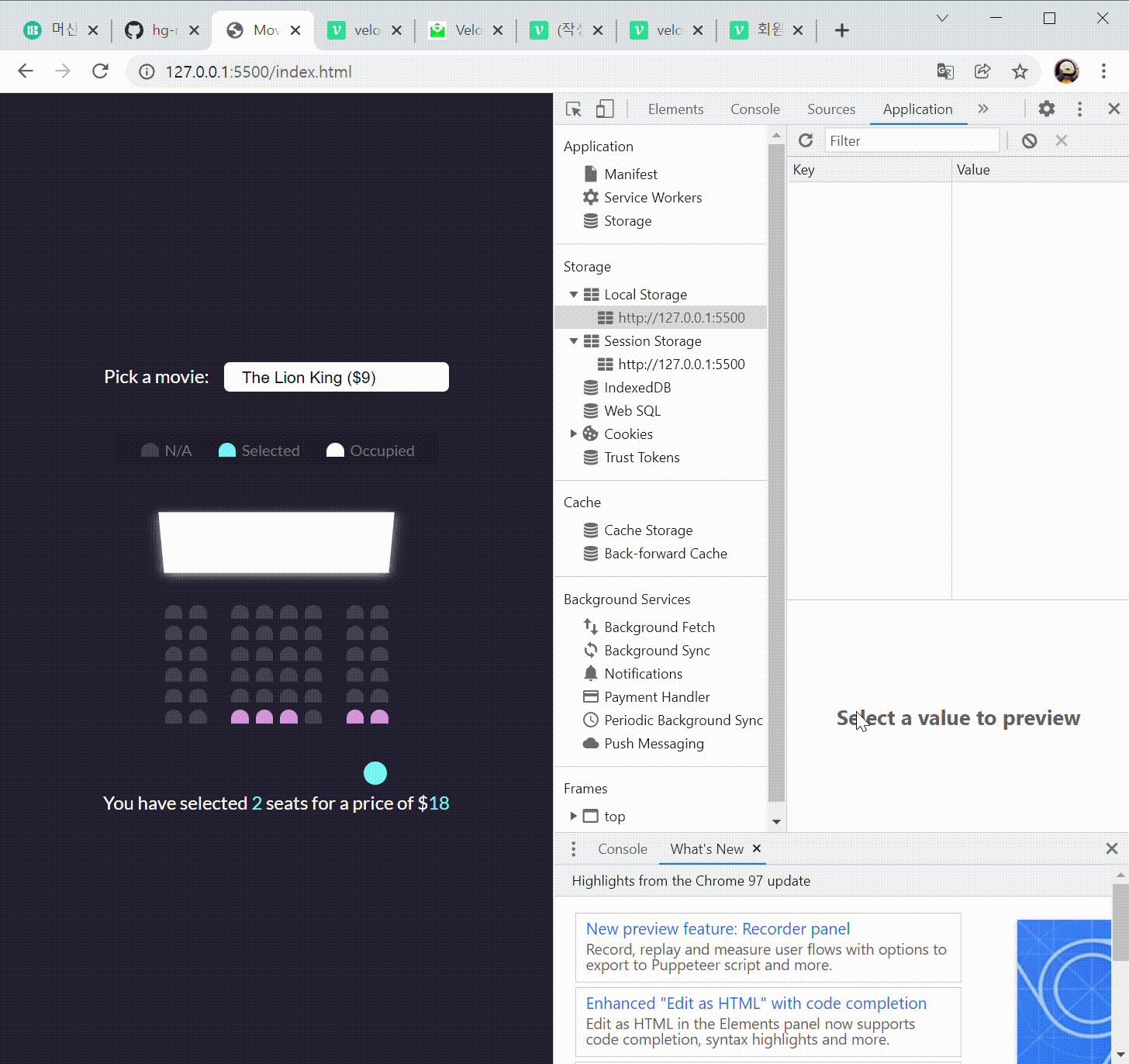1129x1064 pixels.
Task: Show more DevTools tabs chevron
Action: point(983,109)
